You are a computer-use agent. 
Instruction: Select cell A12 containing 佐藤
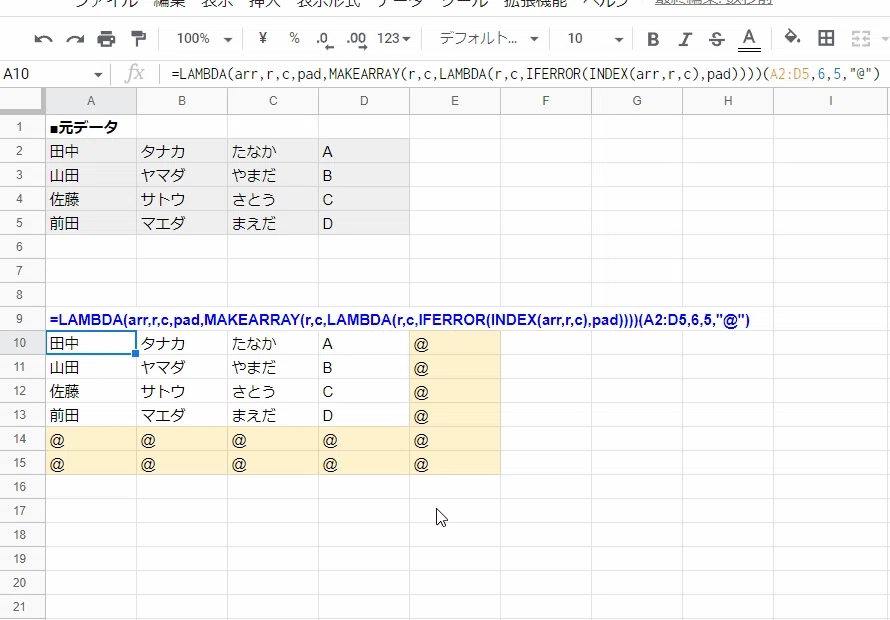click(91, 391)
